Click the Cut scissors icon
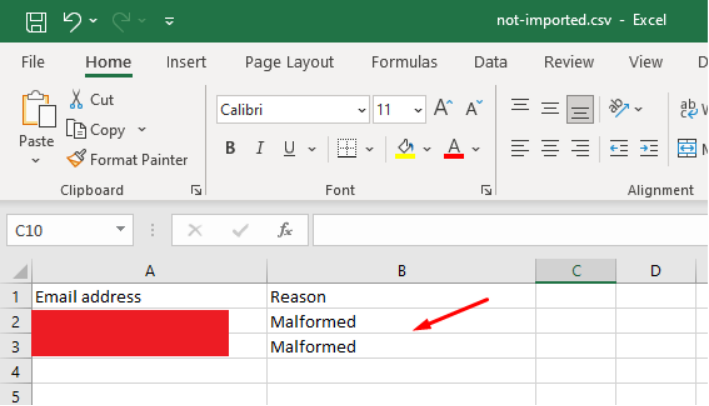This screenshot has width=709, height=406. coord(77,100)
